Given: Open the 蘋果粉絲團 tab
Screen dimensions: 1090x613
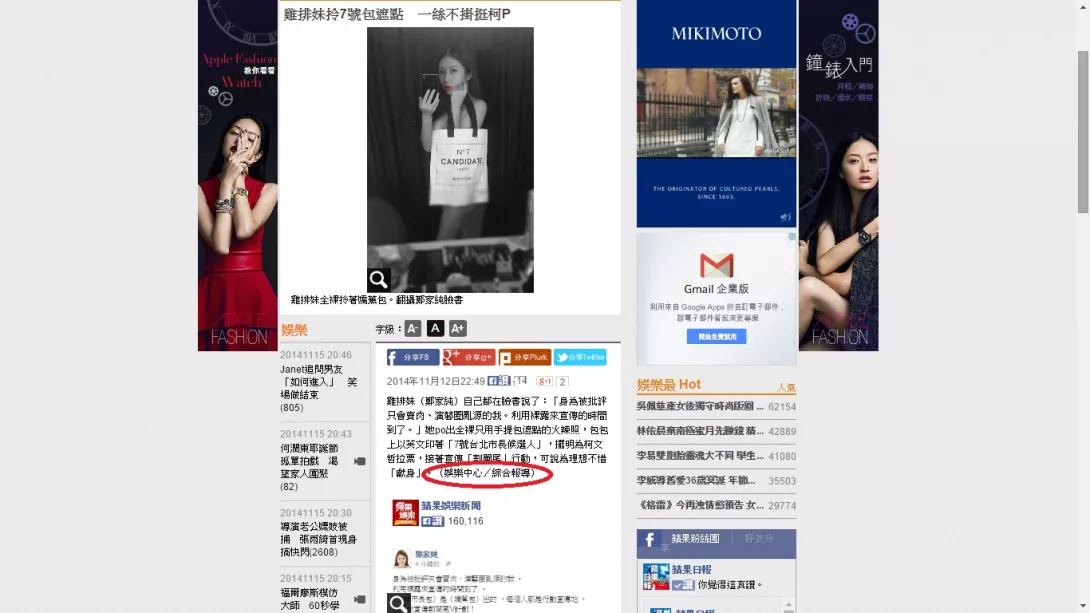Looking at the screenshot, I should pyautogui.click(x=695, y=539).
